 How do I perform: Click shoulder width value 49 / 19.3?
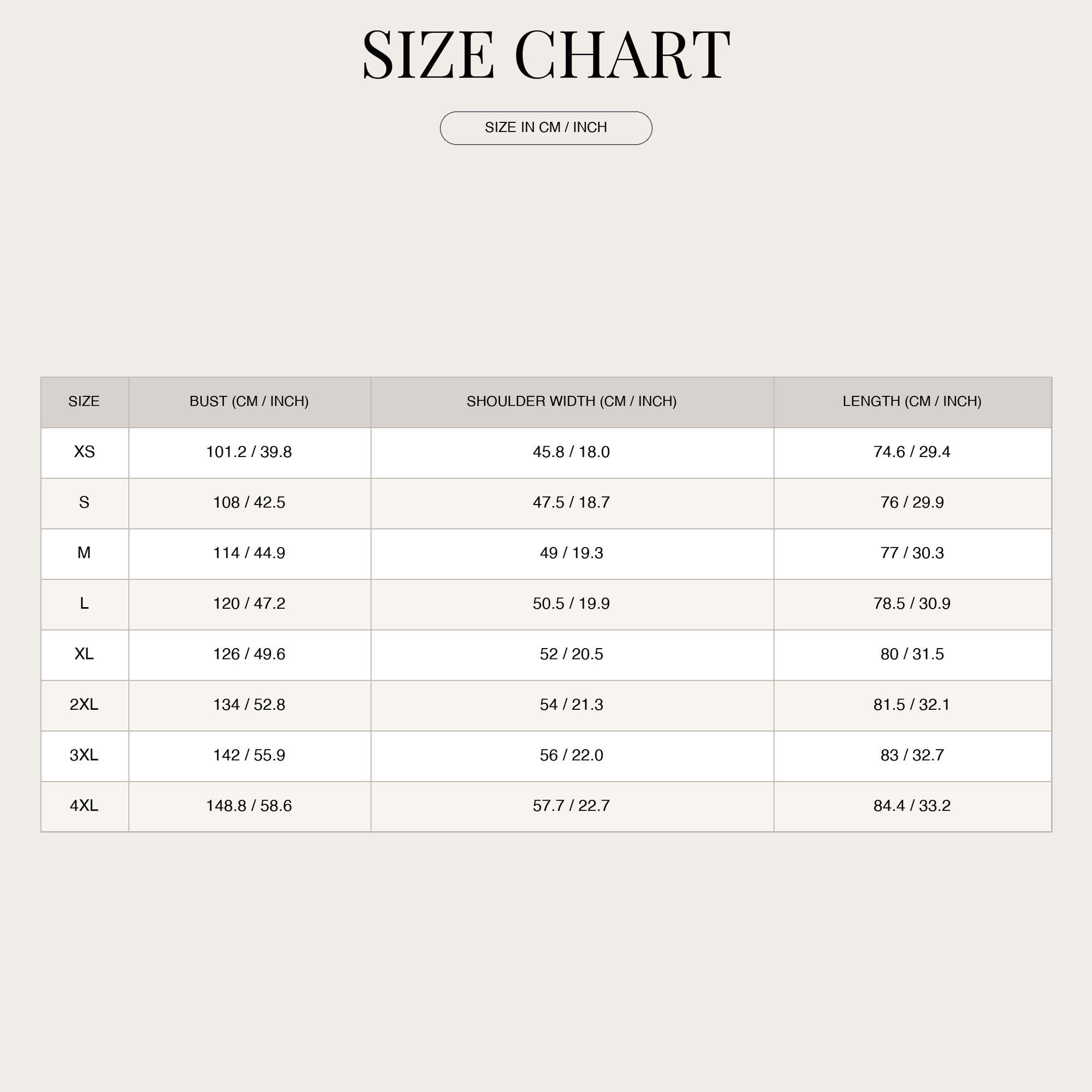pos(572,553)
